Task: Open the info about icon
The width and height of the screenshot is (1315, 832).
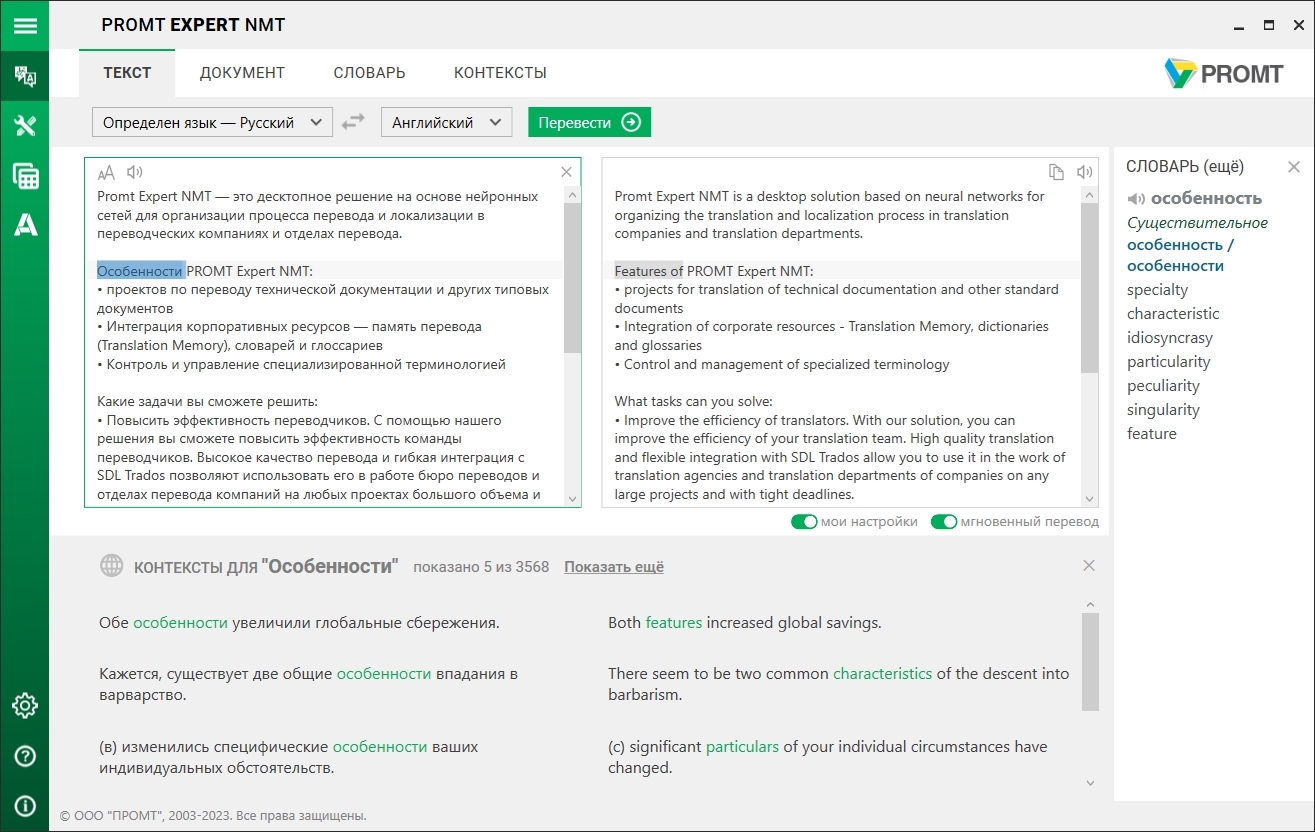Action: point(25,806)
